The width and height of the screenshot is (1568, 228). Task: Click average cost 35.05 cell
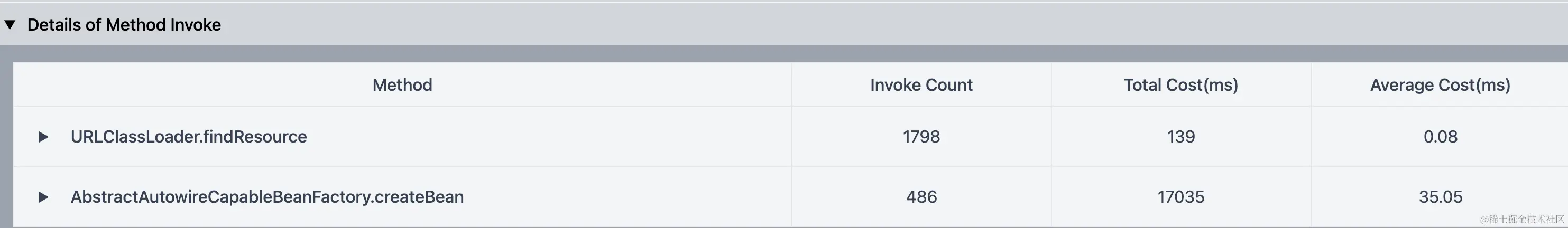click(x=1440, y=197)
